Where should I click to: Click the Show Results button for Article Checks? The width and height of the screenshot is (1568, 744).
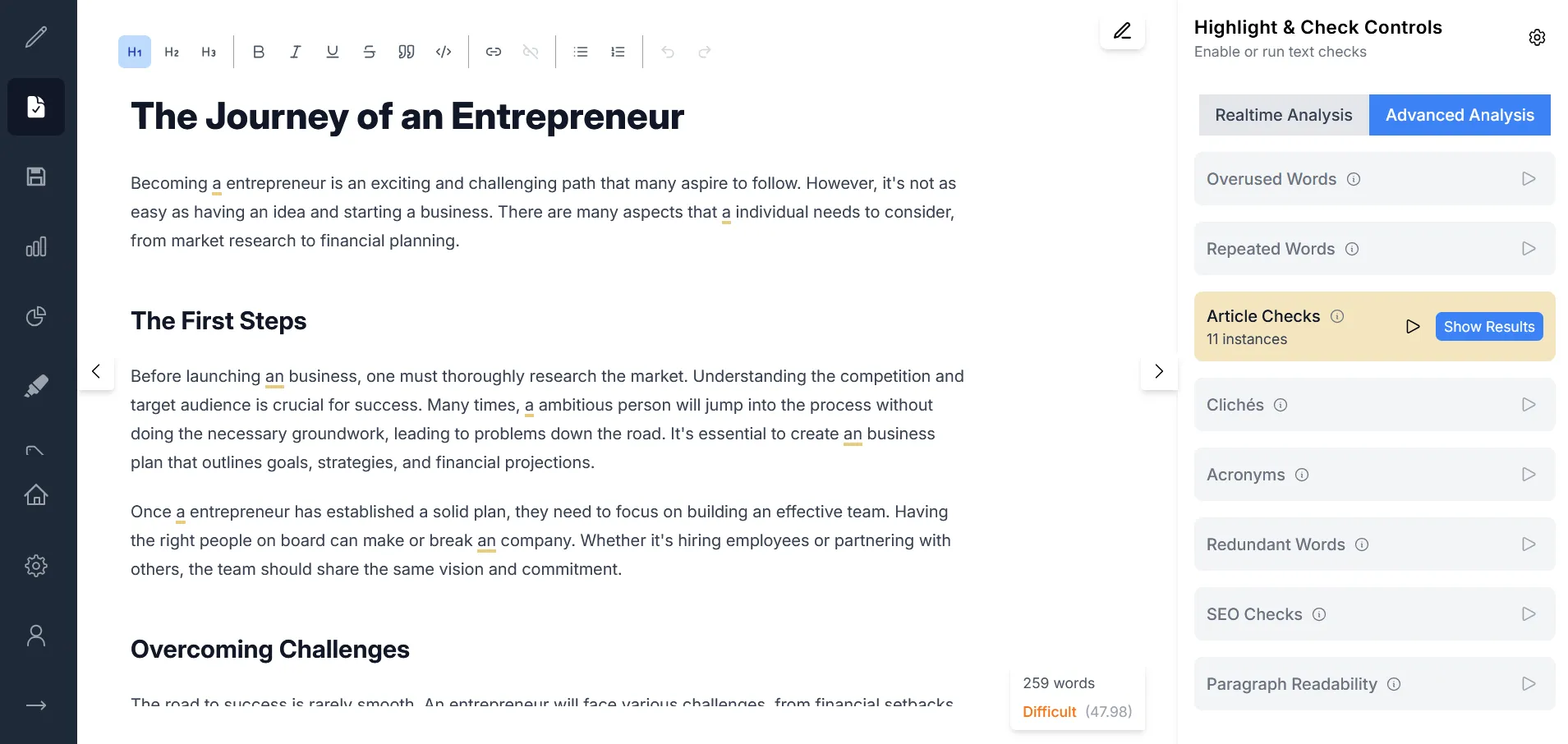click(x=1489, y=326)
